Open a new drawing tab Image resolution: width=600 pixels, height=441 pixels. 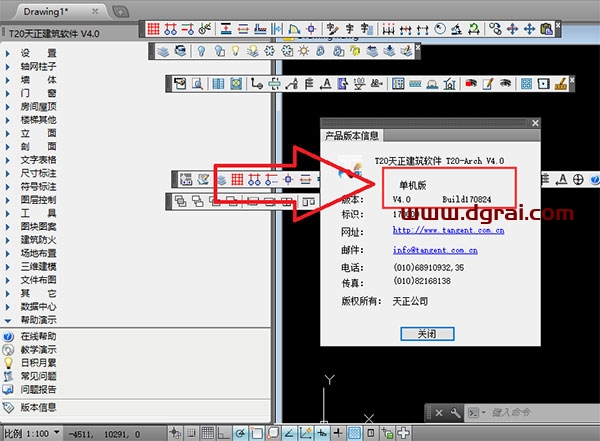click(x=120, y=10)
